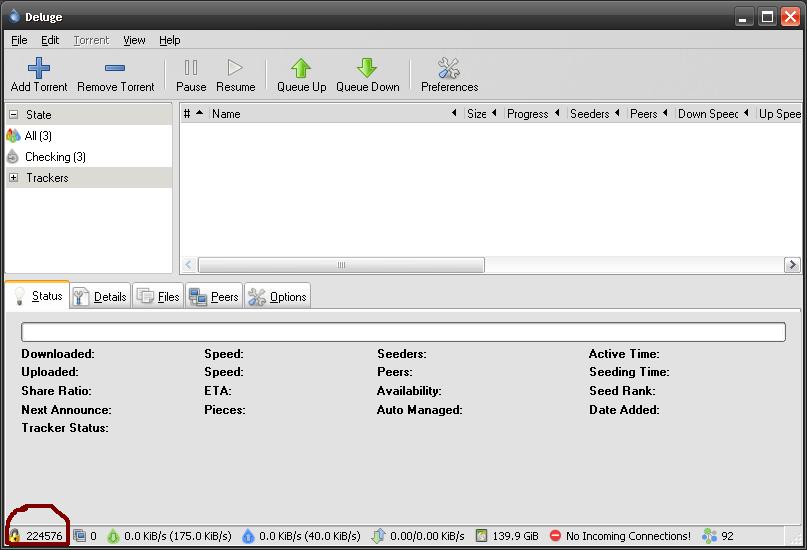Viewport: 807px width, 550px height.
Task: Minimize the Deluge window
Action: coord(742,17)
